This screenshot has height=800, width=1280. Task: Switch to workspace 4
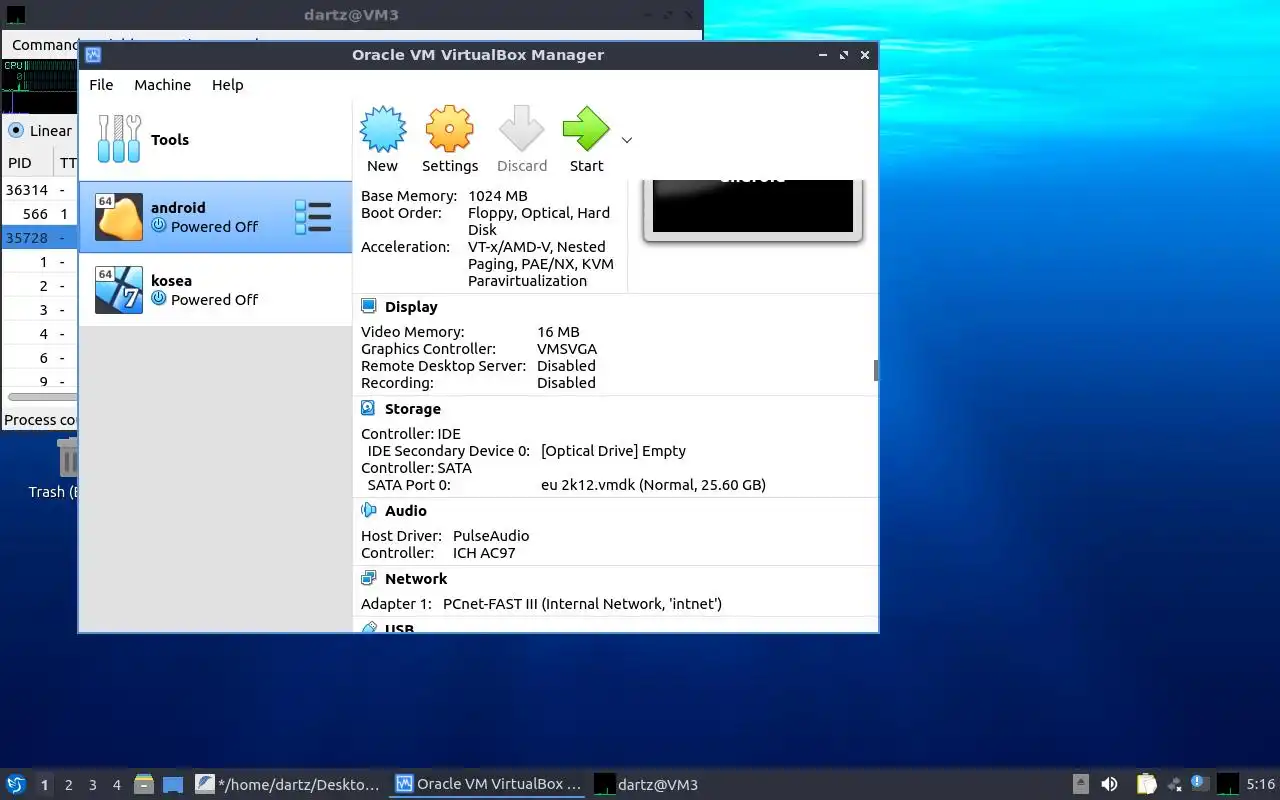117,785
